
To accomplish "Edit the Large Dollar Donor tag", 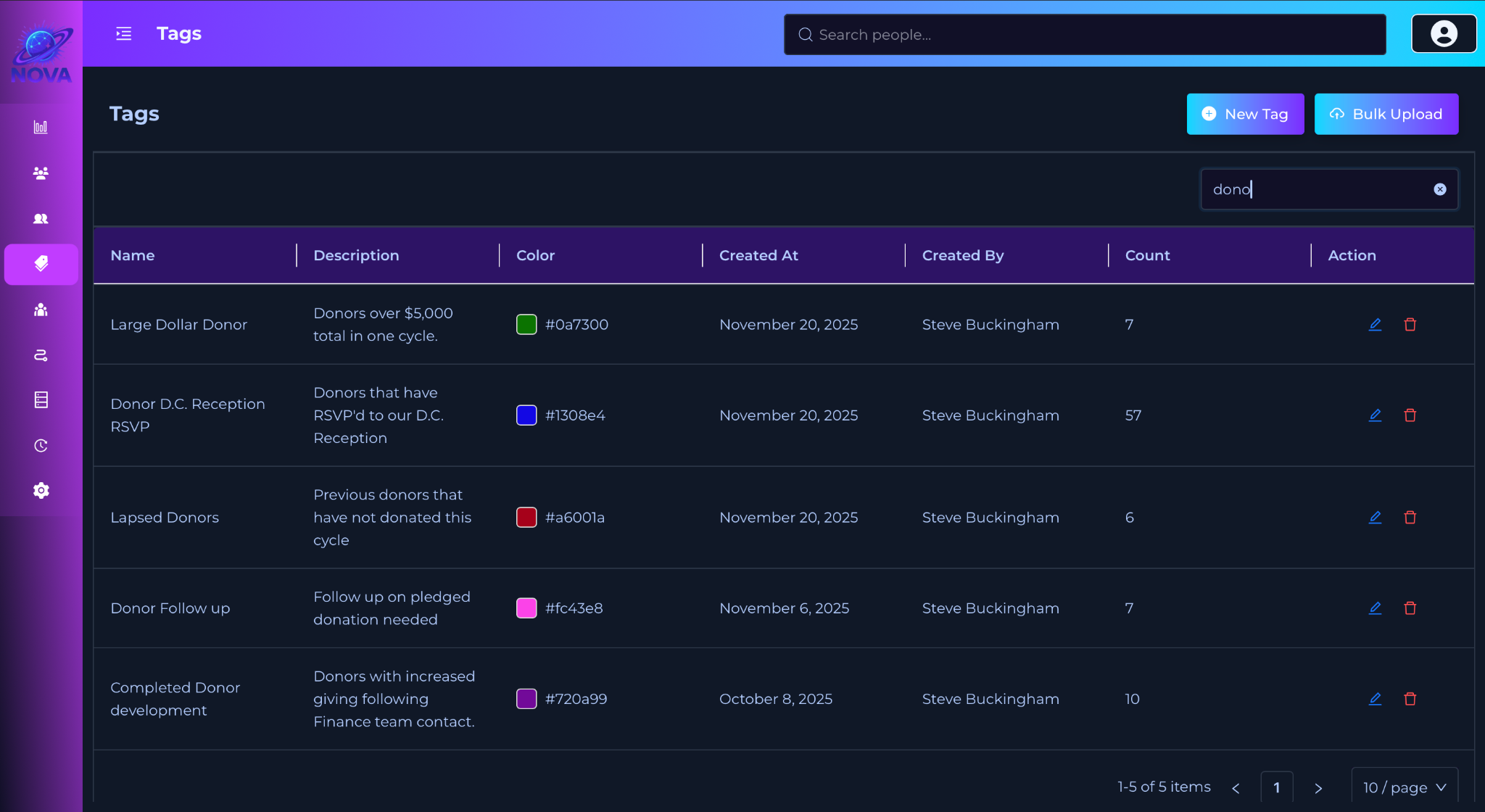I will pos(1375,325).
